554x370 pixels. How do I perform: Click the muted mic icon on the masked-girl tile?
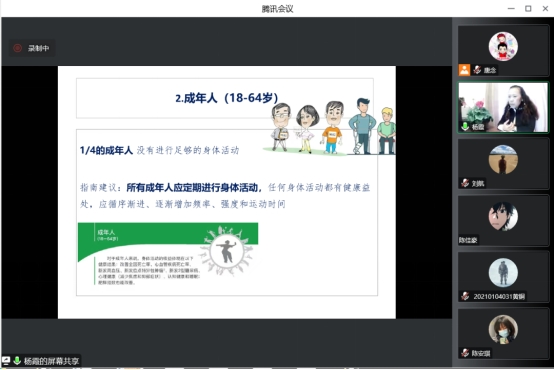(465, 353)
